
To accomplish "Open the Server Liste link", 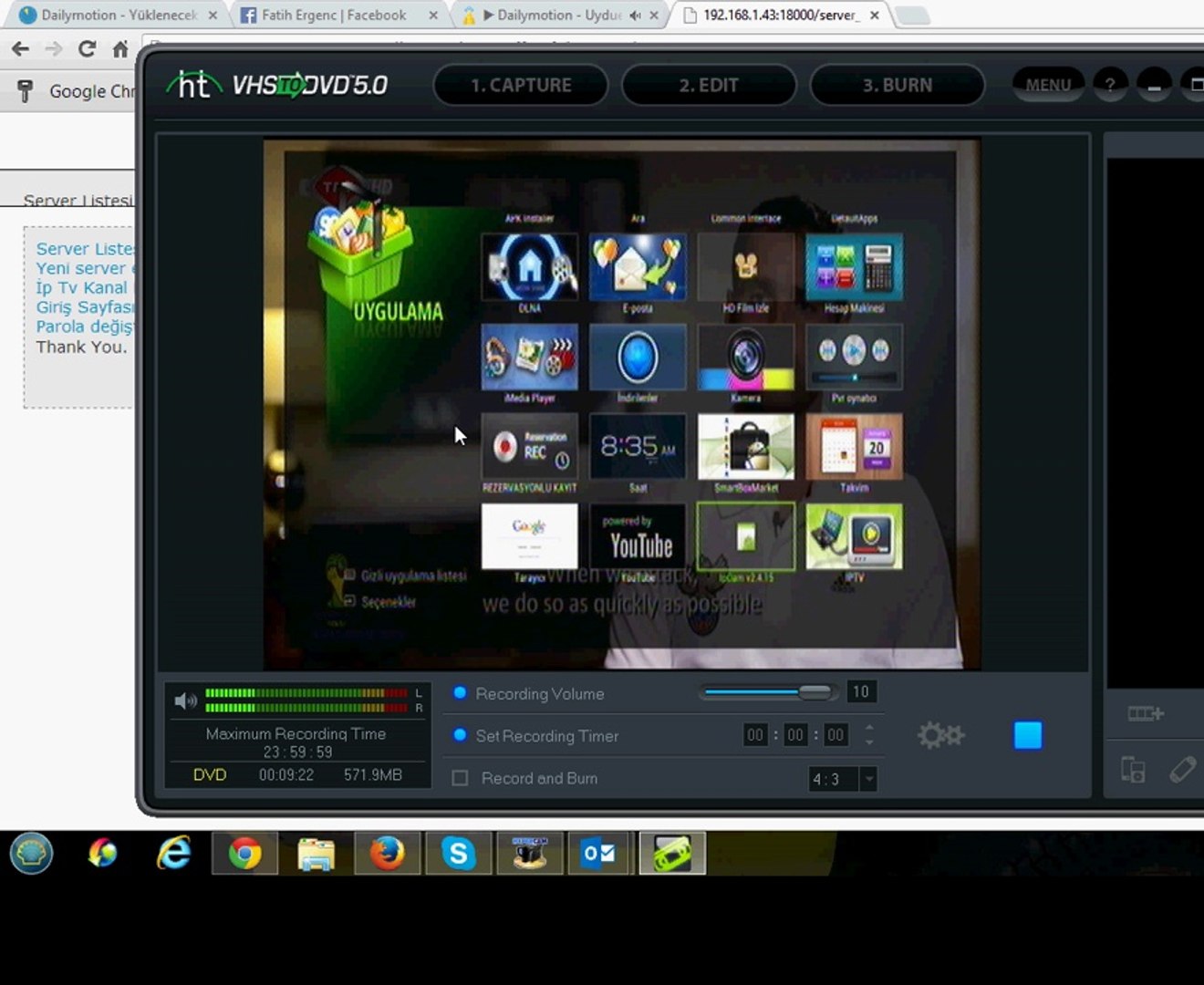I will click(x=86, y=249).
